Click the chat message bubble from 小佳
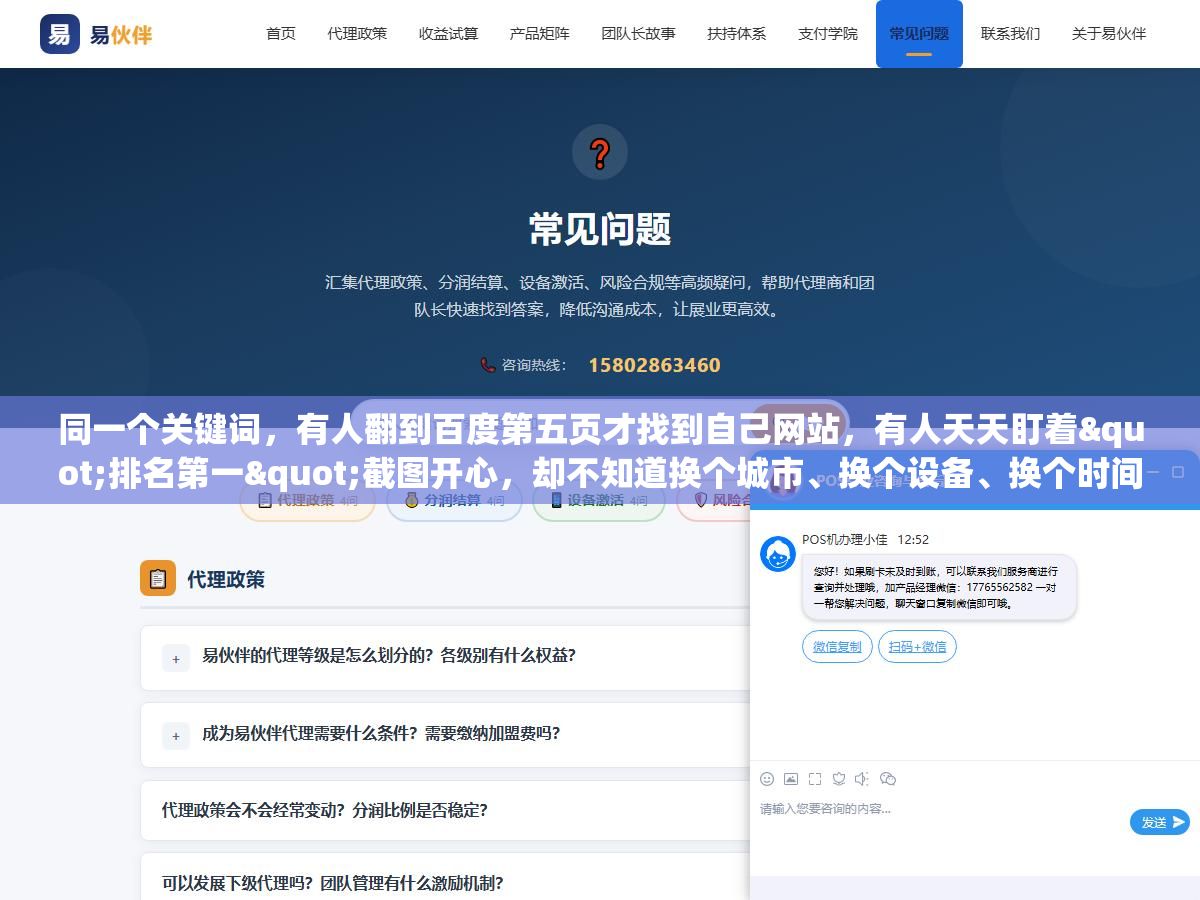1200x900 pixels. coord(939,588)
